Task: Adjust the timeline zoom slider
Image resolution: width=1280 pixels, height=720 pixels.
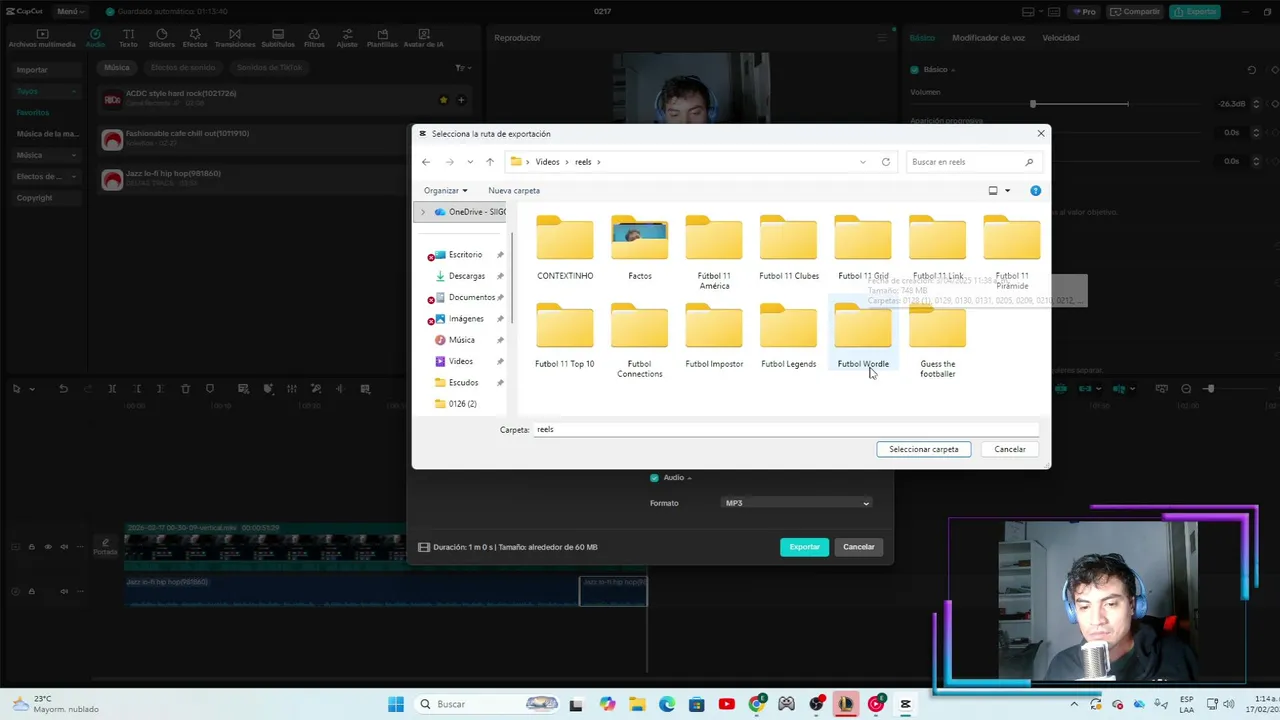Action: coord(1209,389)
